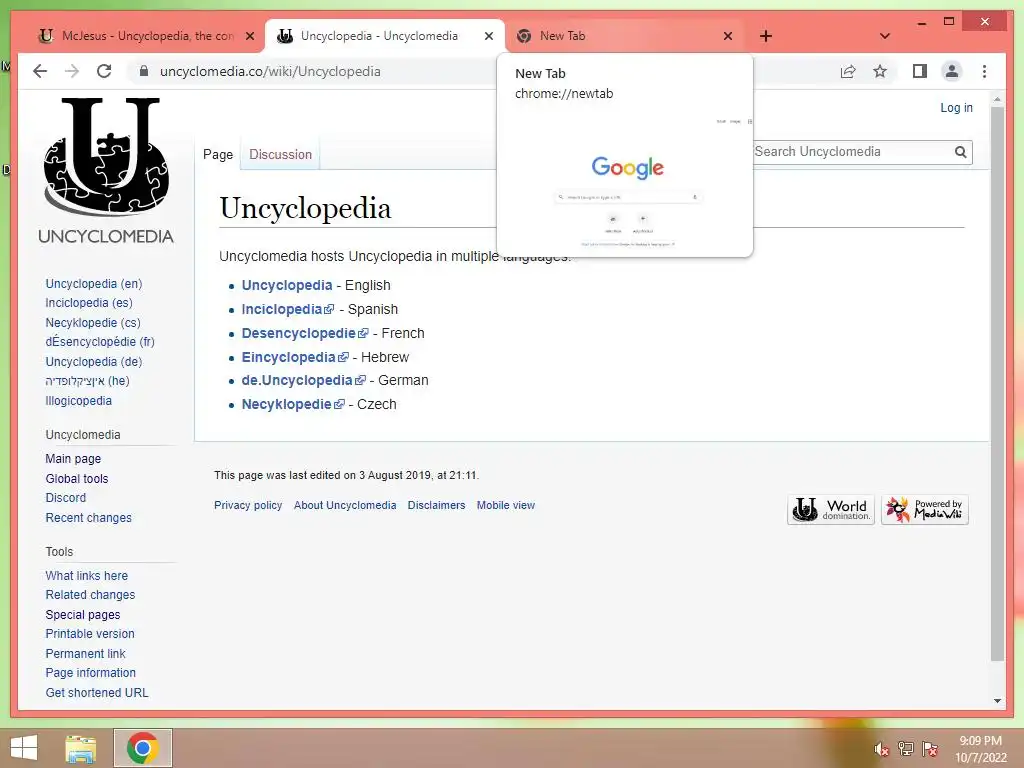The width and height of the screenshot is (1024, 768).
Task: Click the page vertical scrollbar
Action: tap(997, 384)
